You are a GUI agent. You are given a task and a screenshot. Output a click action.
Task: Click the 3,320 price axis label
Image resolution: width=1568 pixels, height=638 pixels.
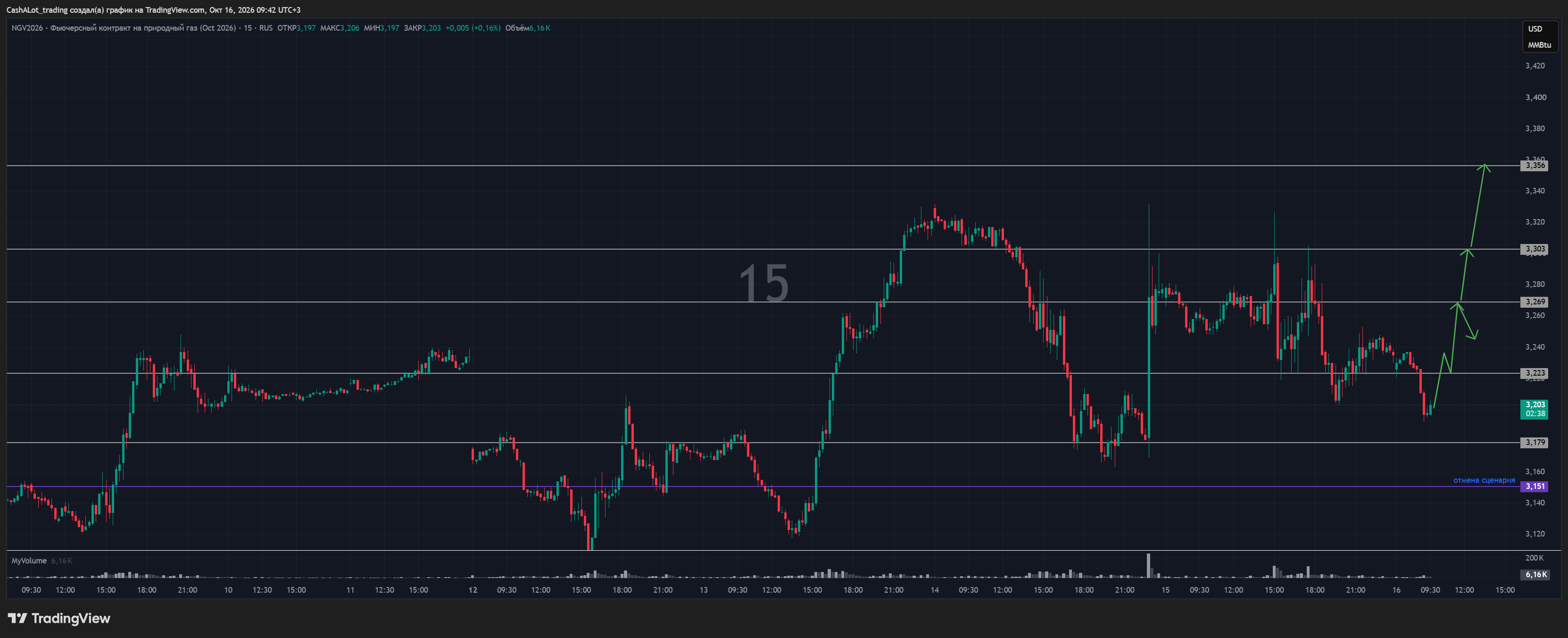[x=1535, y=222]
